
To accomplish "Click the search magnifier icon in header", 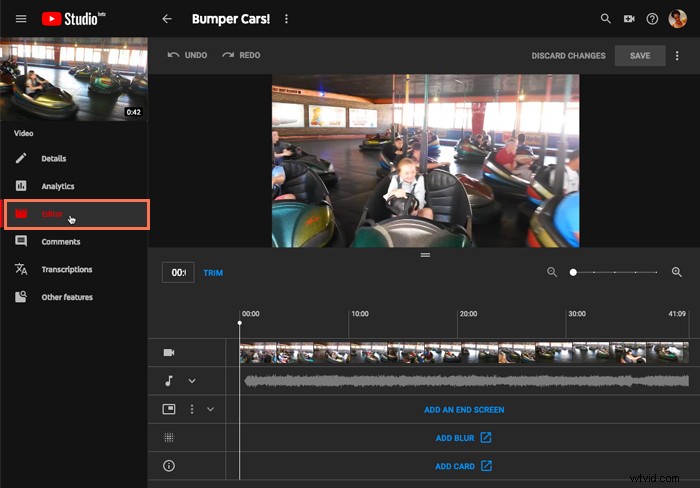I will (605, 19).
